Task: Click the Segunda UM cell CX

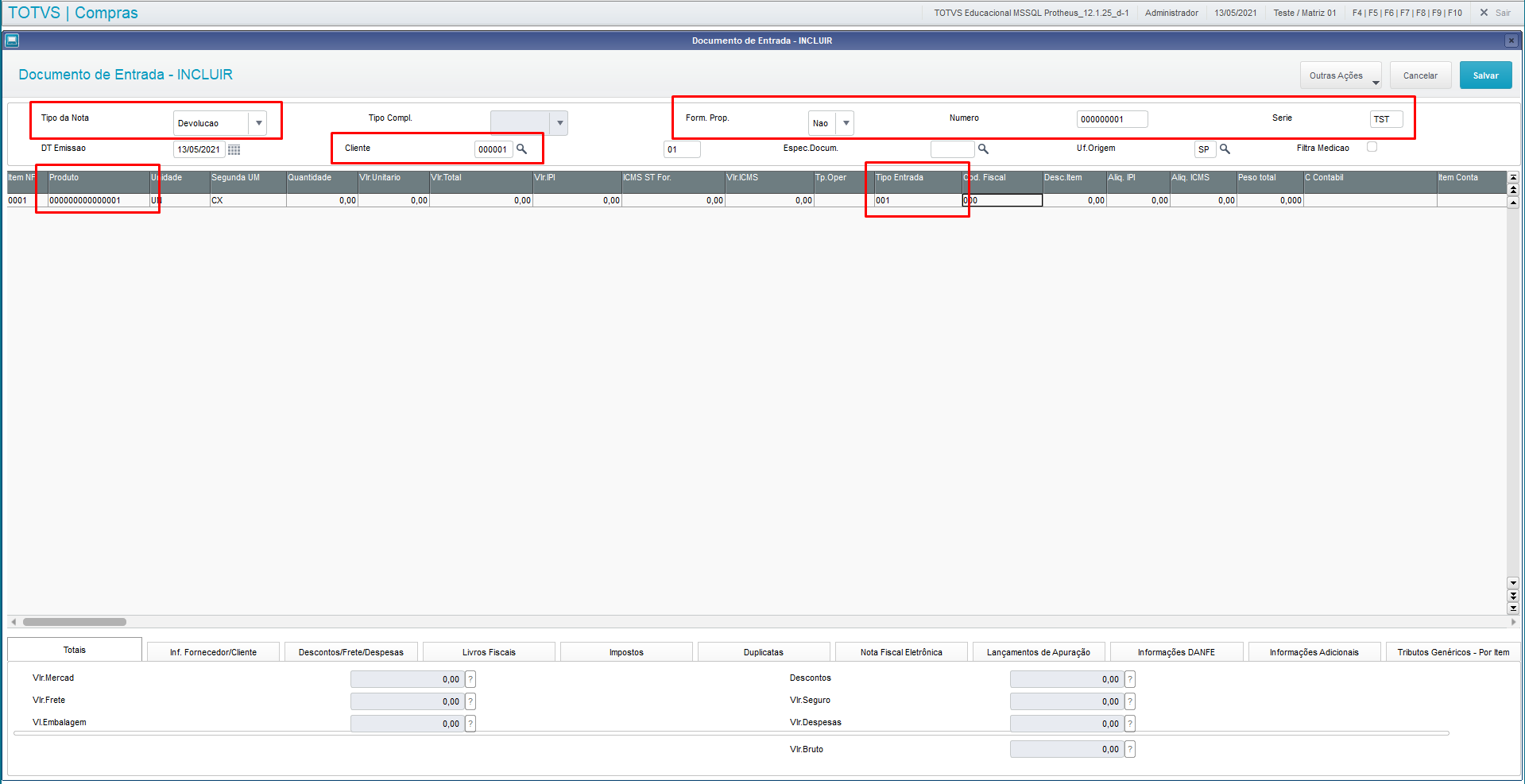Action: 248,200
